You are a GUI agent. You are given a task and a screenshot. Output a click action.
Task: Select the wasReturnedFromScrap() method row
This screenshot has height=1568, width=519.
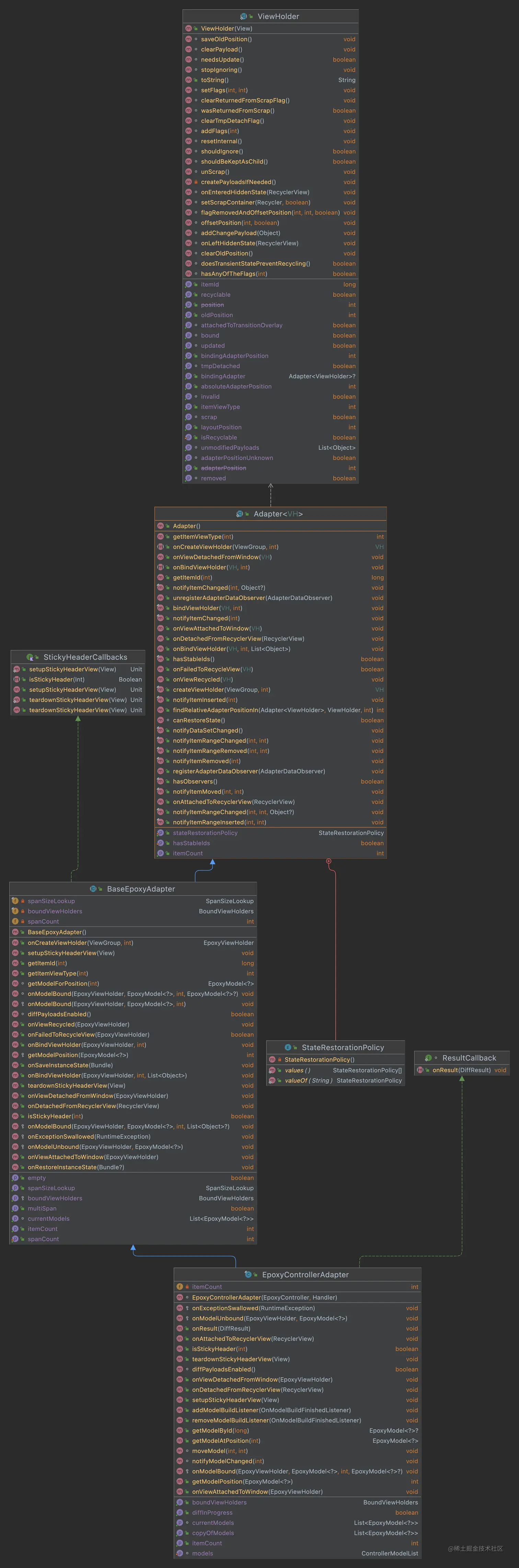[x=270, y=111]
